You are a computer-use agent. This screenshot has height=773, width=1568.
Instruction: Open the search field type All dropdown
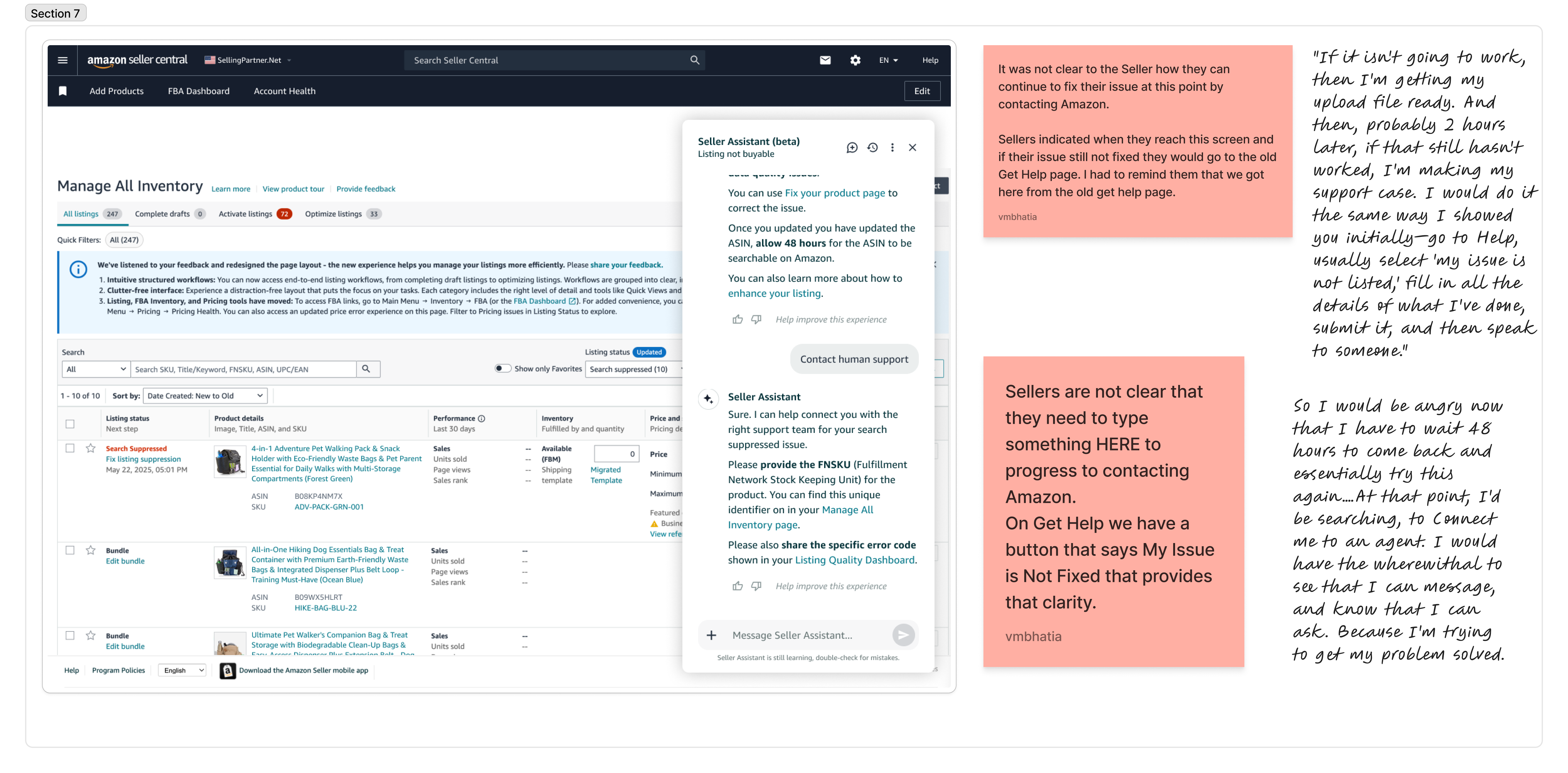click(96, 369)
